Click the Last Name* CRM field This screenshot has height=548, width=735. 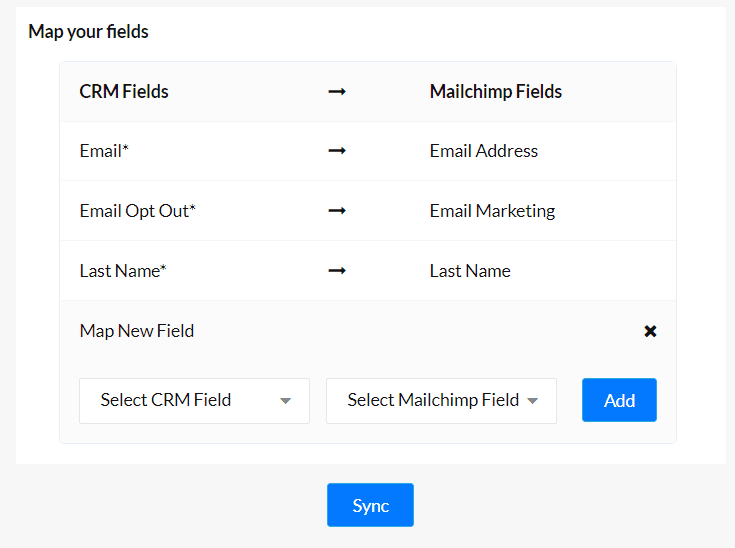[123, 271]
